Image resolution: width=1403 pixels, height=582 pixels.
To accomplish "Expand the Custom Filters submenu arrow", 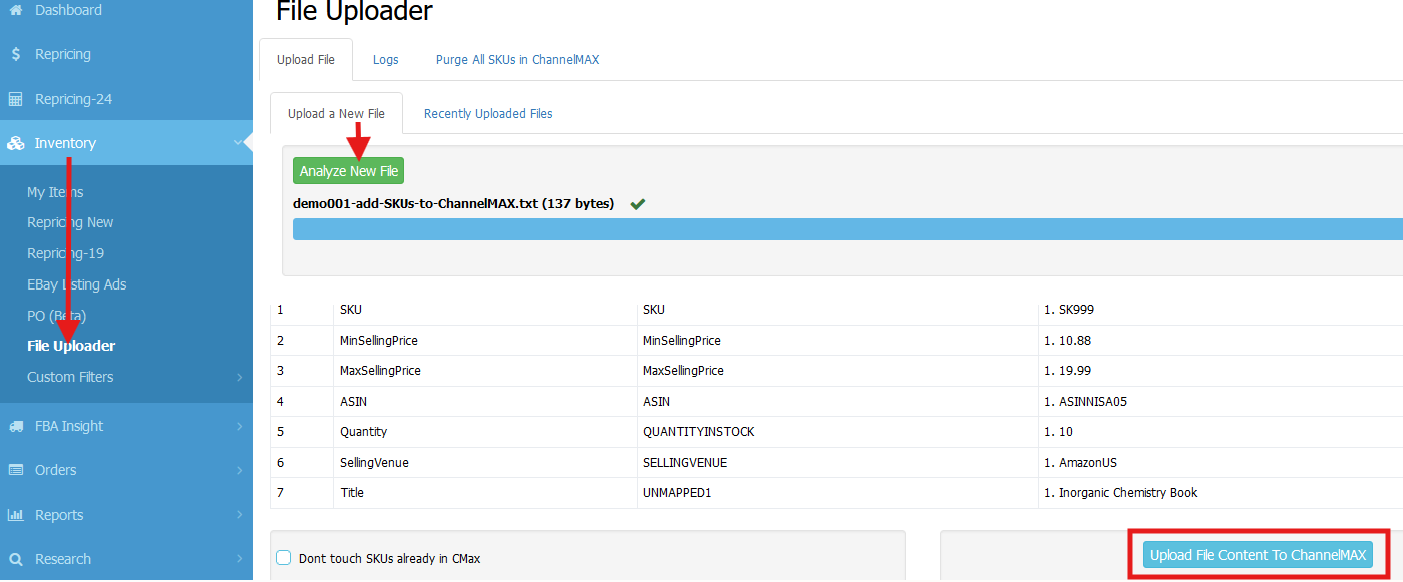I will (240, 377).
